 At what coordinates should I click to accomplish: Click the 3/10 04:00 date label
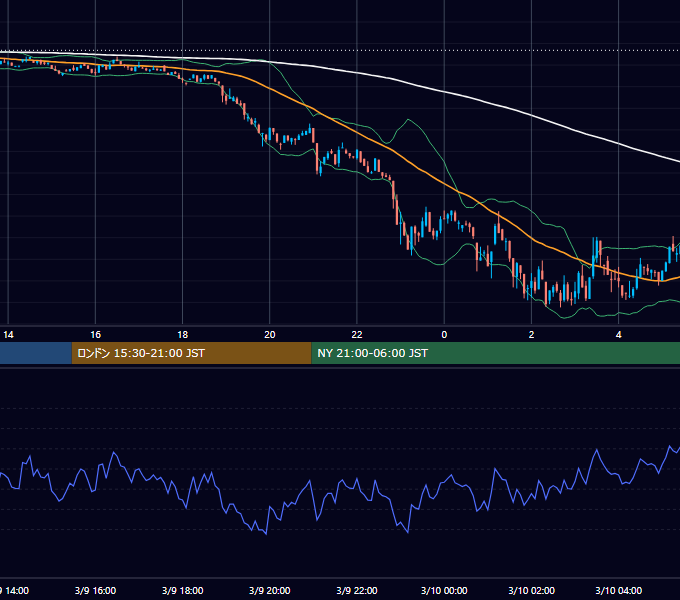click(618, 590)
